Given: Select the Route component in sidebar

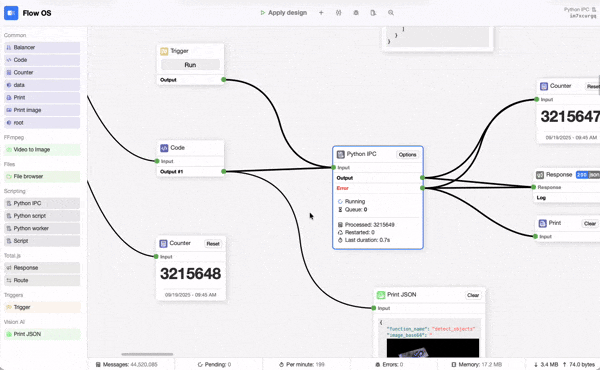Looking at the screenshot, I should [x=42, y=280].
